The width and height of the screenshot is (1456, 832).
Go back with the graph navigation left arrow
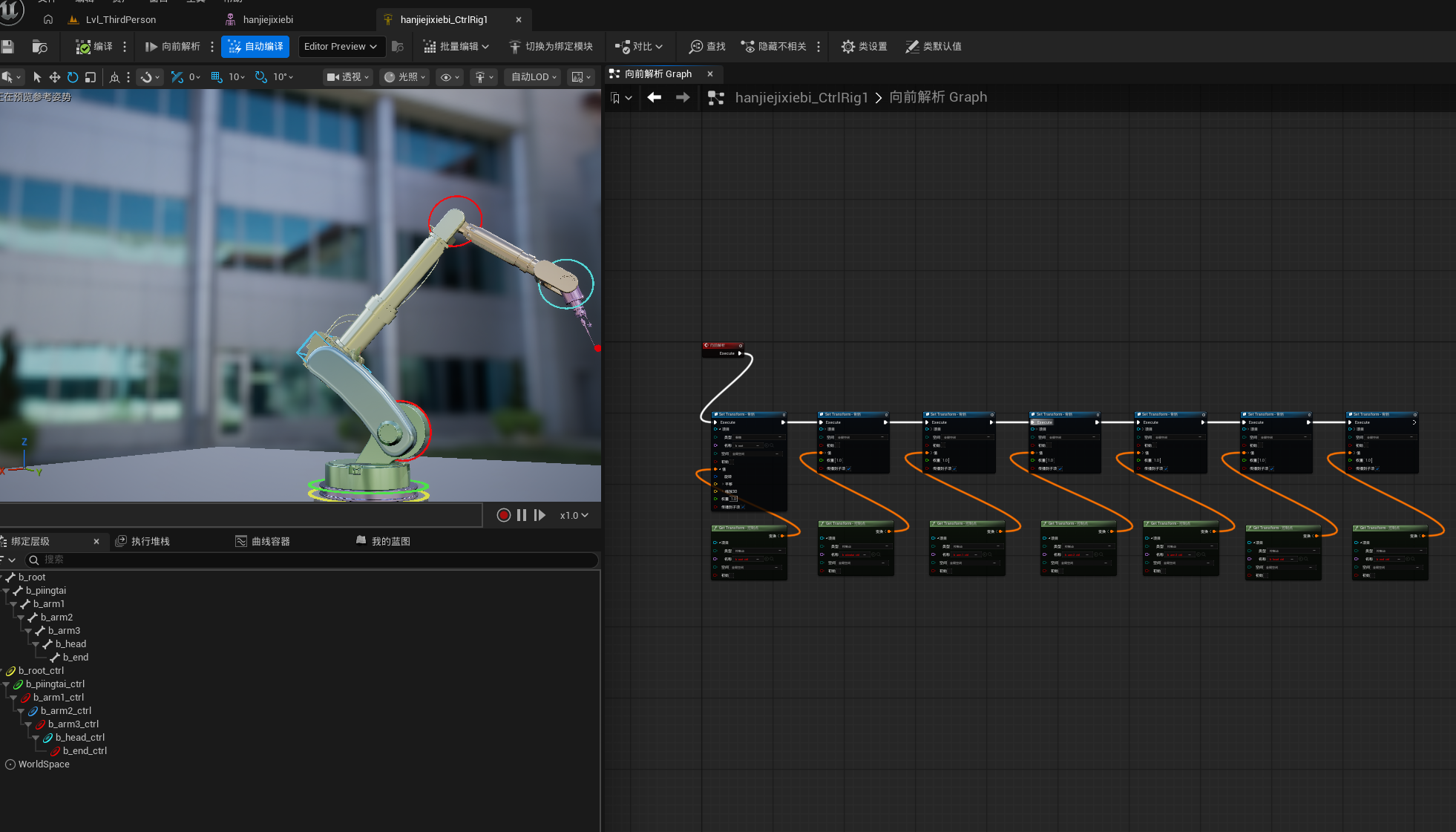click(654, 98)
